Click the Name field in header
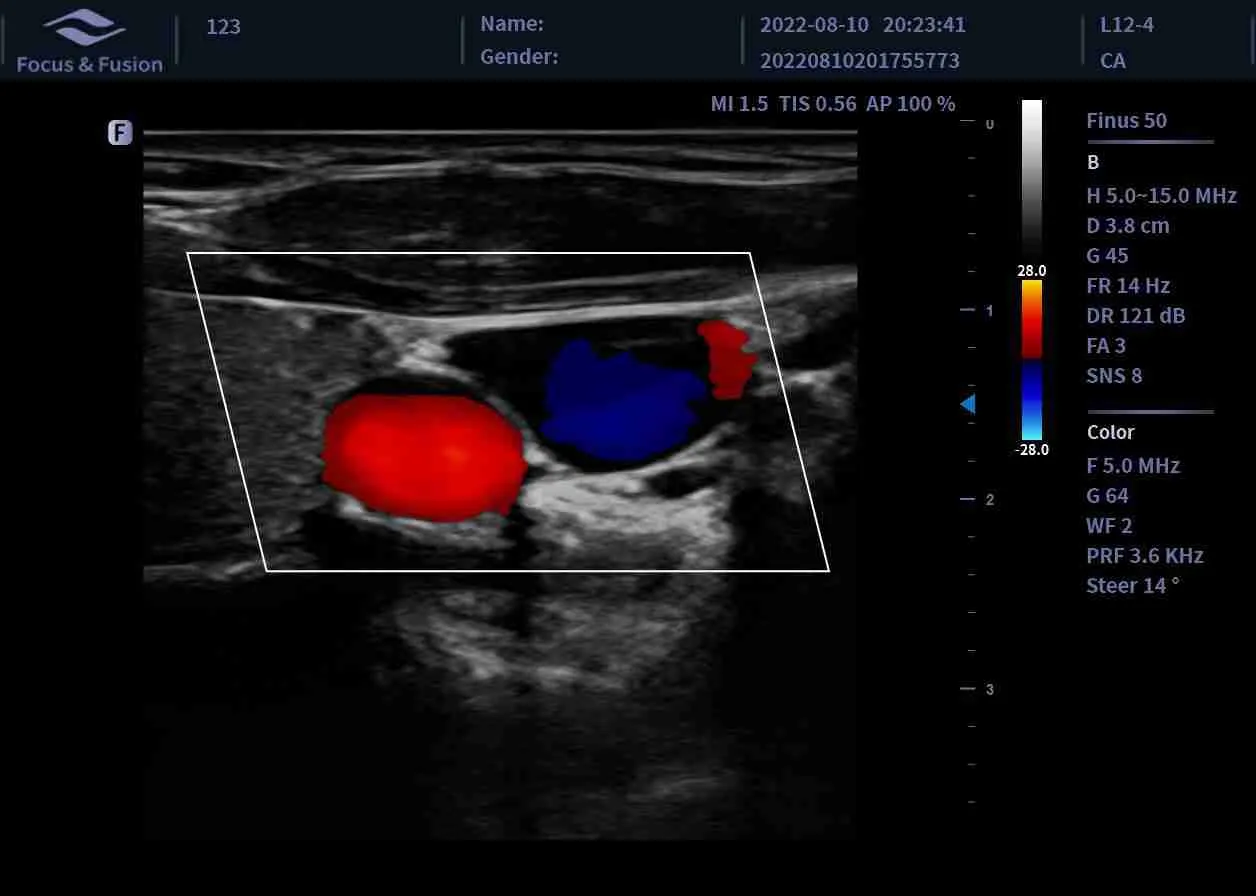Viewport: 1256px width, 896px height. coord(512,24)
